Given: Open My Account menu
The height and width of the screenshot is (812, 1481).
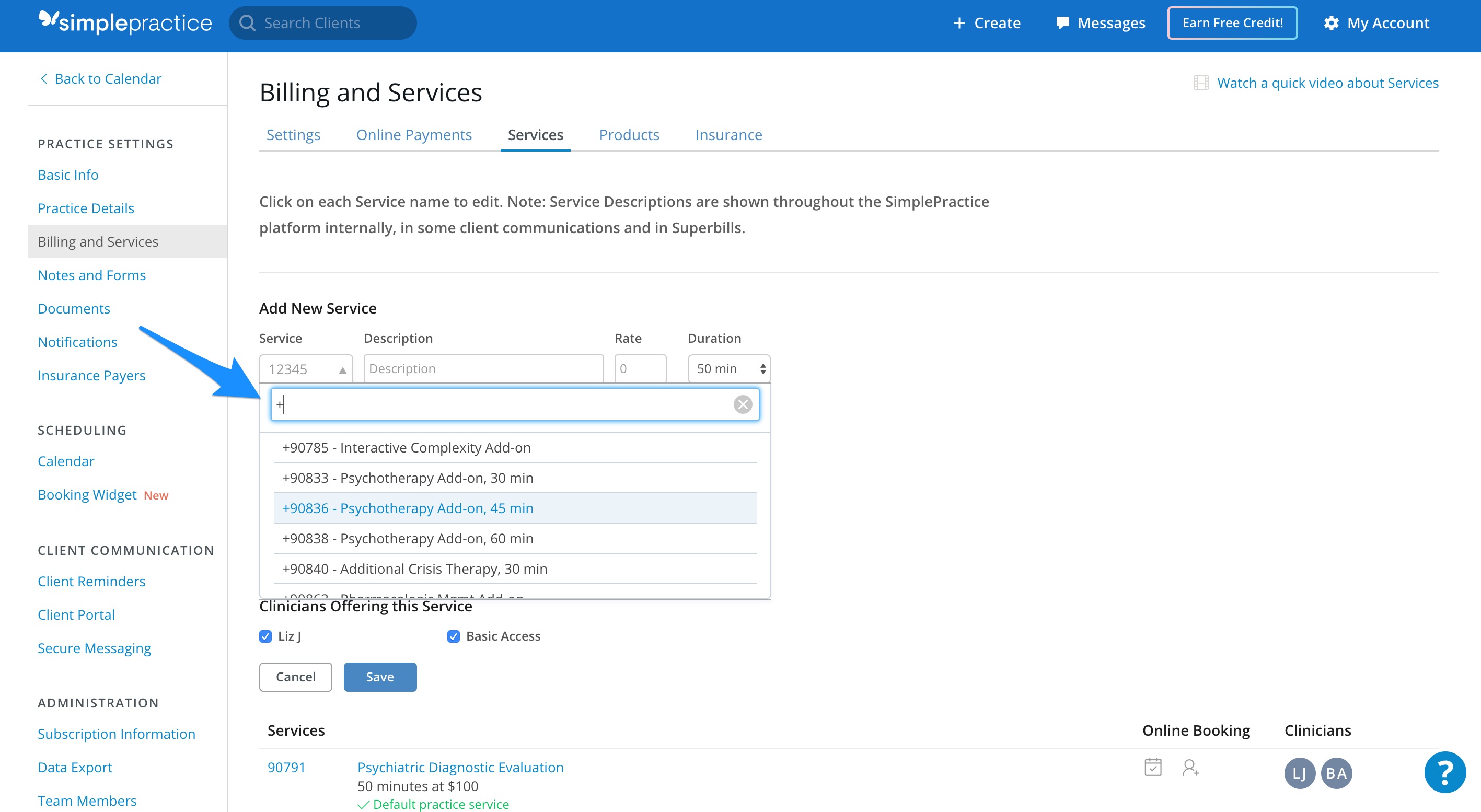Looking at the screenshot, I should coord(1376,23).
